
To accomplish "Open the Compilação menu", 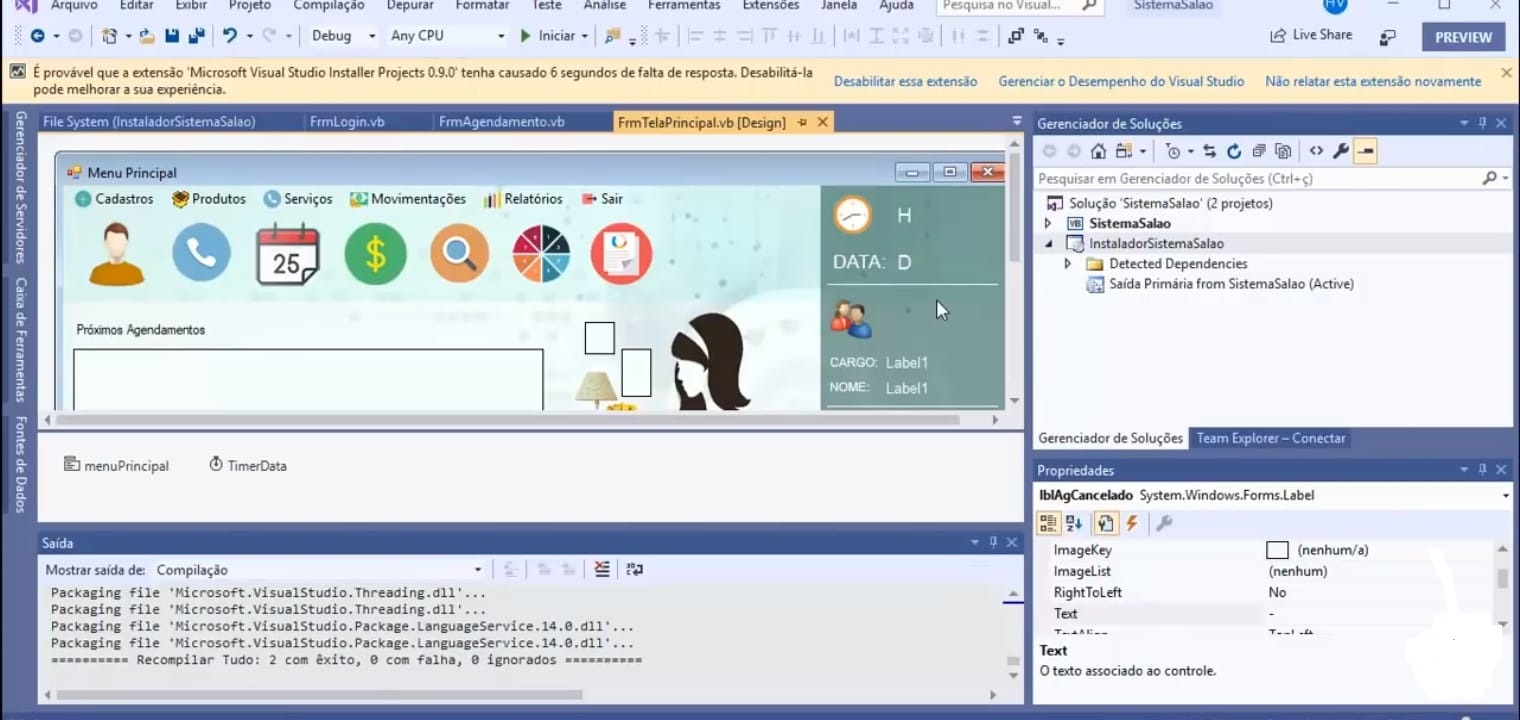I will tap(329, 5).
